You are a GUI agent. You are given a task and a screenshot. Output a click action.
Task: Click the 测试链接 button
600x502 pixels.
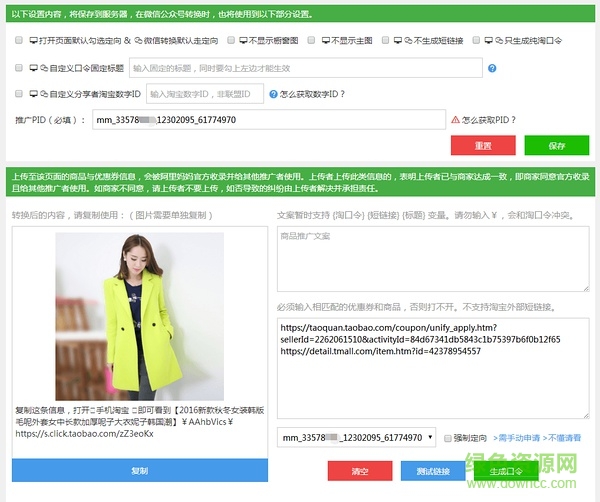coord(433,471)
